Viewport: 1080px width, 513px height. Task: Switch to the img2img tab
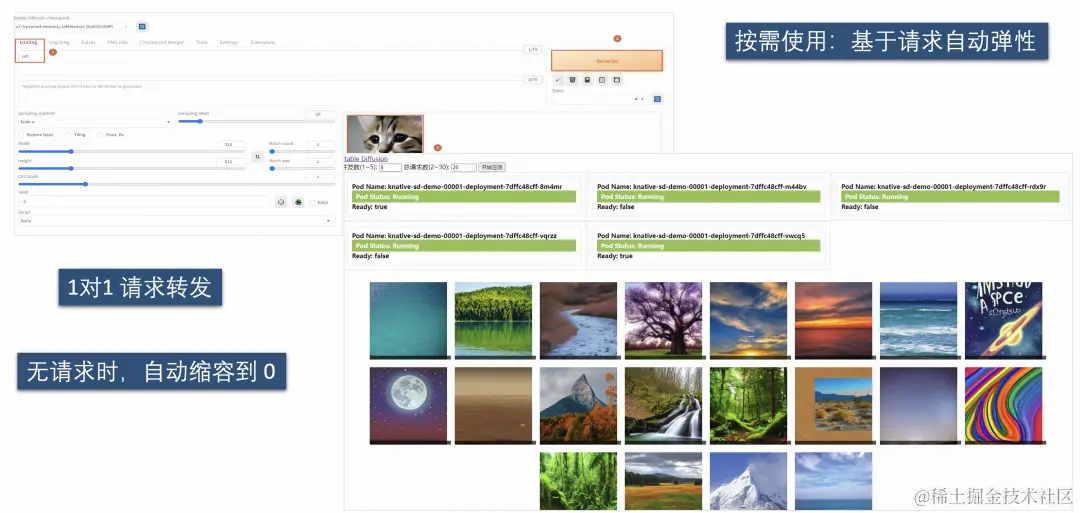point(59,42)
